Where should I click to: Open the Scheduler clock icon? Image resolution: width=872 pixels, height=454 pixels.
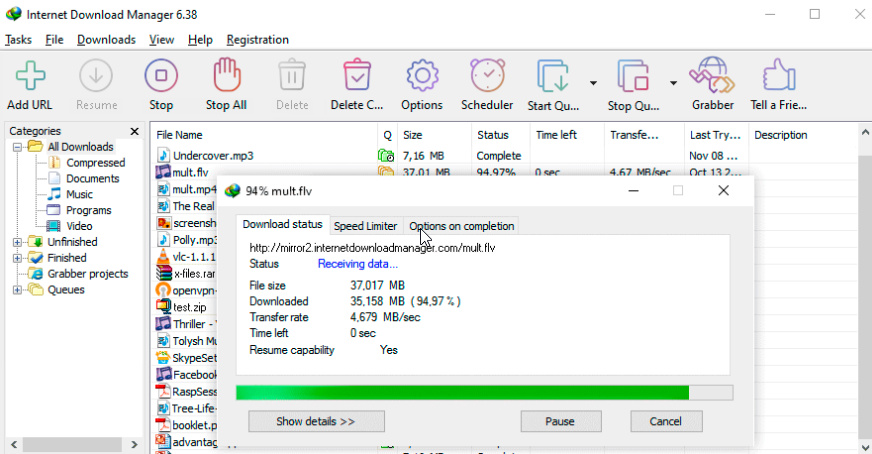pos(488,75)
